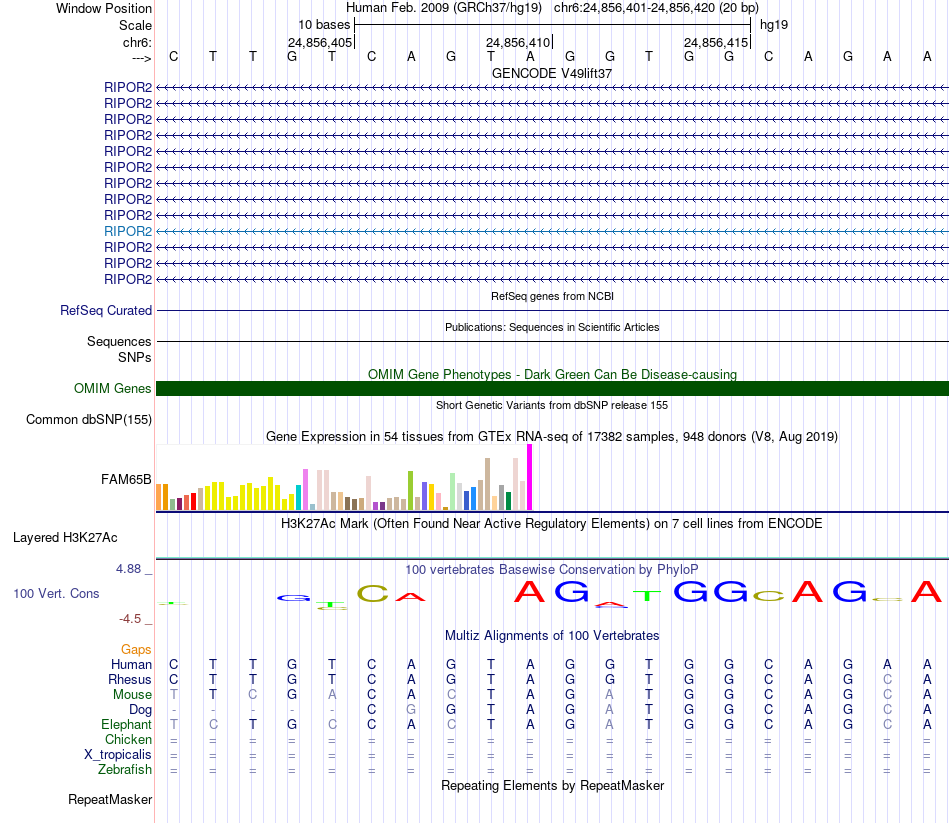Click the Window Position label
Image resolution: width=950 pixels, height=823 pixels.
pos(104,8)
